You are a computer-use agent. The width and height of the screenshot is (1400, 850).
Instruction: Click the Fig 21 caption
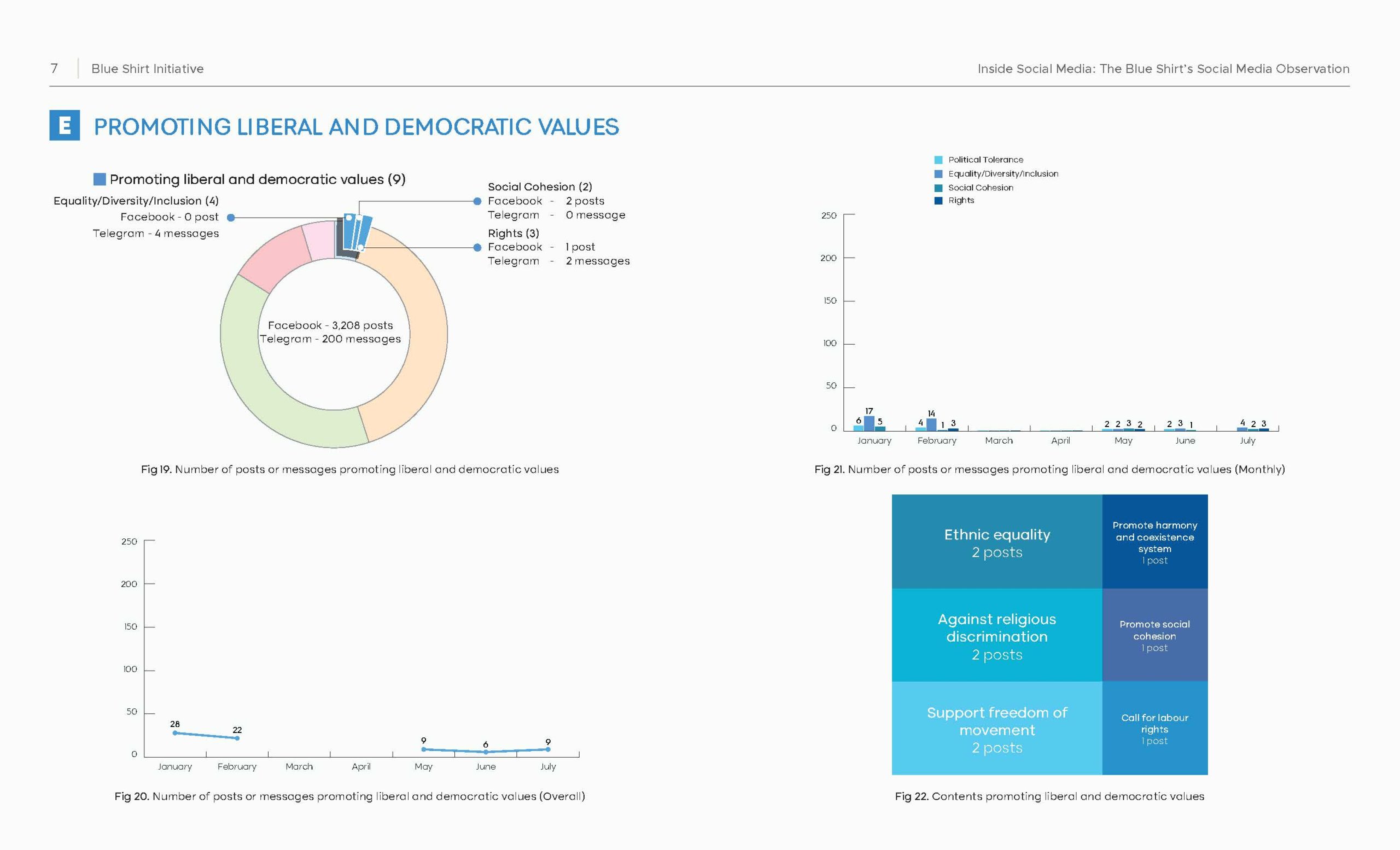coord(1049,469)
